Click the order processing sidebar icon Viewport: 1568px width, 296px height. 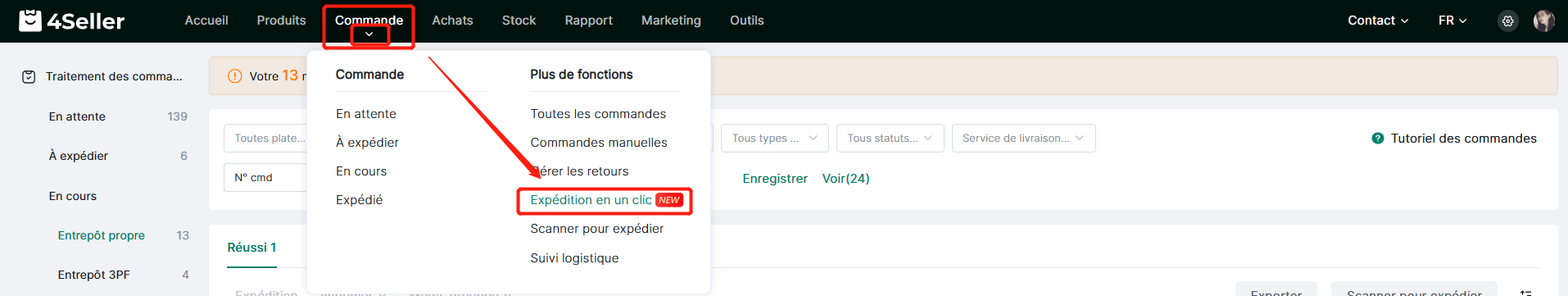point(29,76)
